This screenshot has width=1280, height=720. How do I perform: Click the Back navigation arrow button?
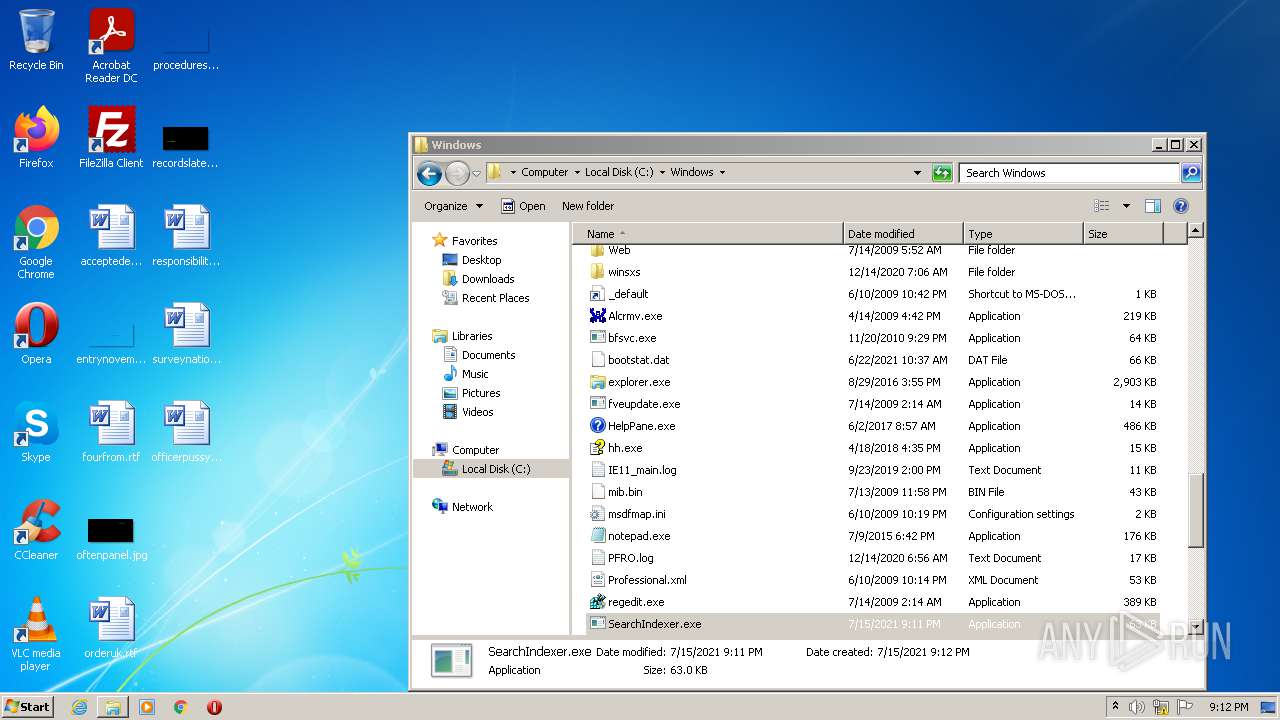(429, 173)
